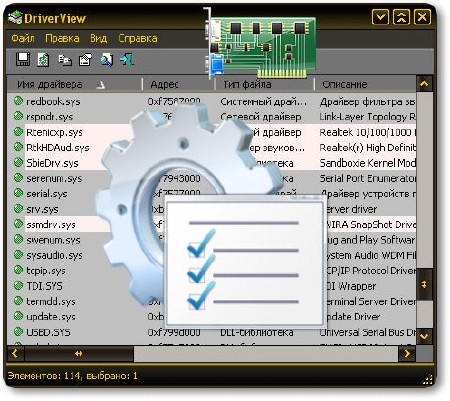Click the DriverView title bar app icon
This screenshot has width=450, height=401.
point(15,18)
